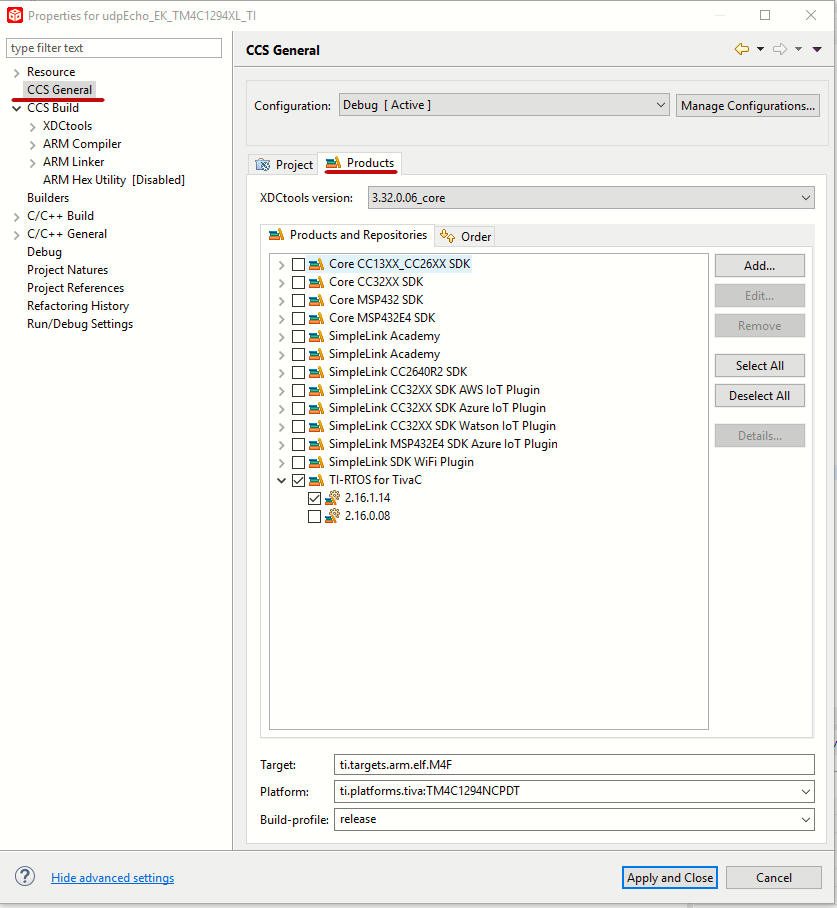Screen dimensions: 837x908
Task: Select CCS General in the tree
Action: (x=60, y=90)
